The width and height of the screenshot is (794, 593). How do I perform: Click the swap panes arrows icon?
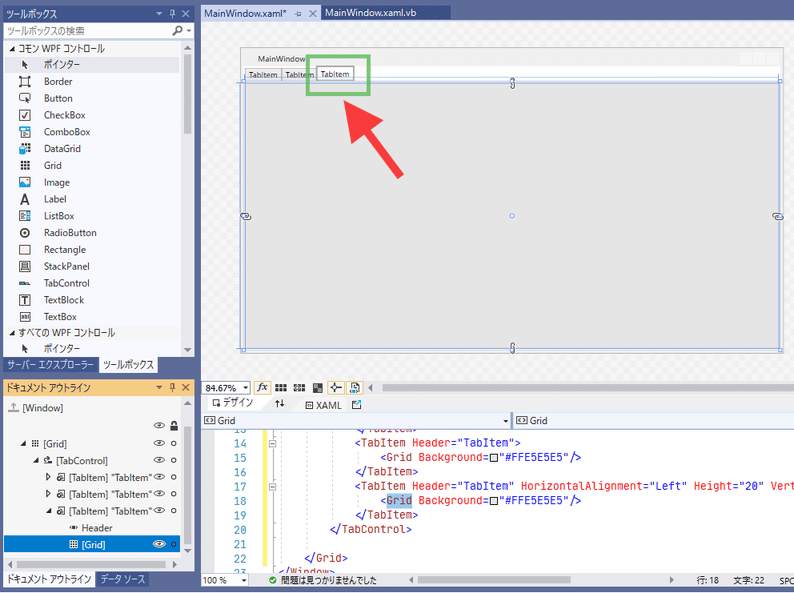[x=280, y=405]
